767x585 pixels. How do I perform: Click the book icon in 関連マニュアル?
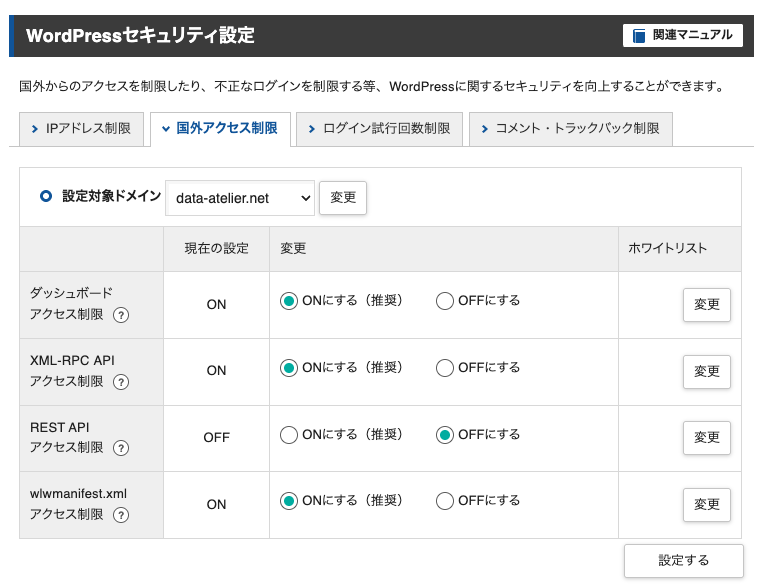point(639,36)
